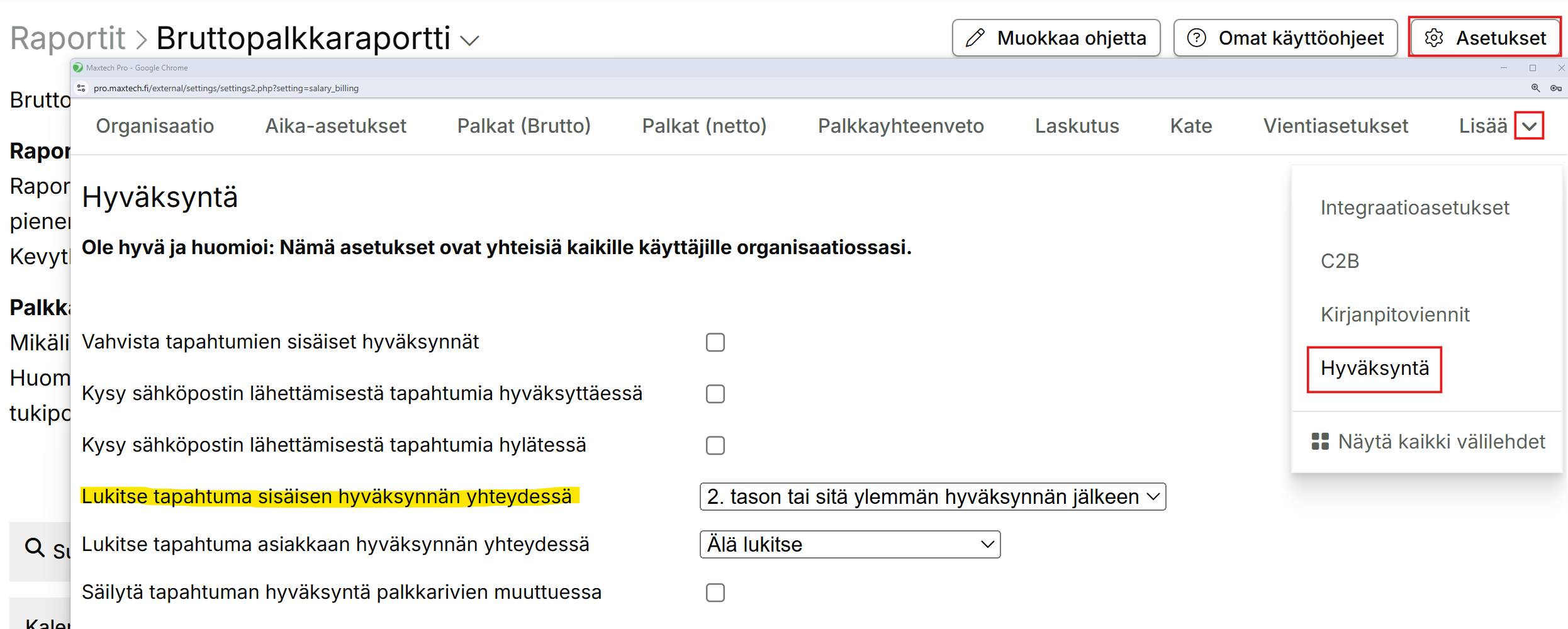Open the Lukitse tapahtuma sisäisen hyväksynnän dropdown
Image resolution: width=1568 pixels, height=629 pixels.
pos(932,497)
